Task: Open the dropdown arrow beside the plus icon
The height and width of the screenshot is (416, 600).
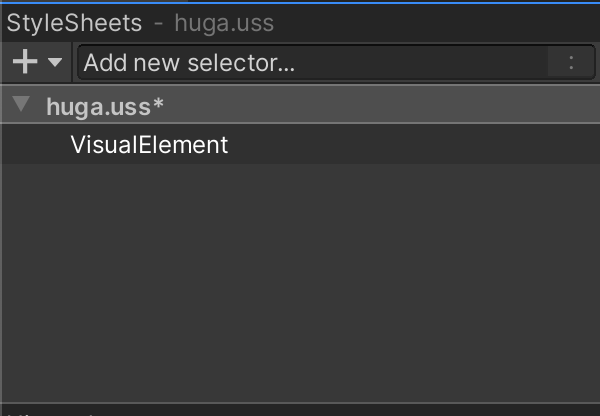Action: 54,63
